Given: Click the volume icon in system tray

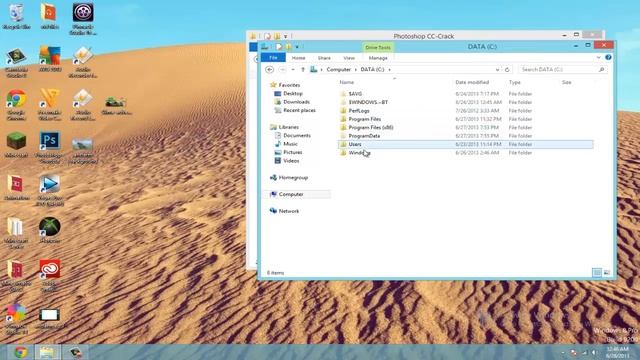Looking at the screenshot, I should click(x=594, y=352).
